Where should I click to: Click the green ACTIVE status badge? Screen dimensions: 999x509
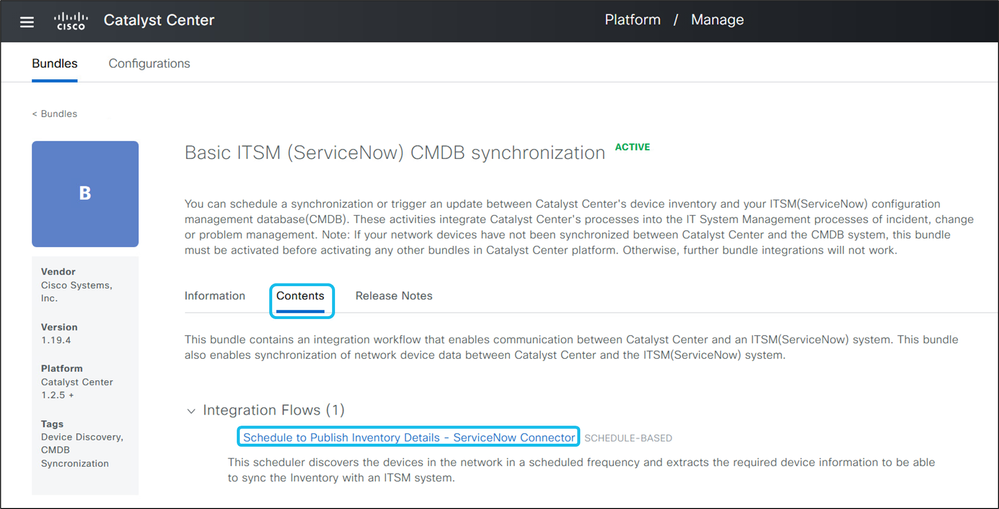tap(632, 147)
